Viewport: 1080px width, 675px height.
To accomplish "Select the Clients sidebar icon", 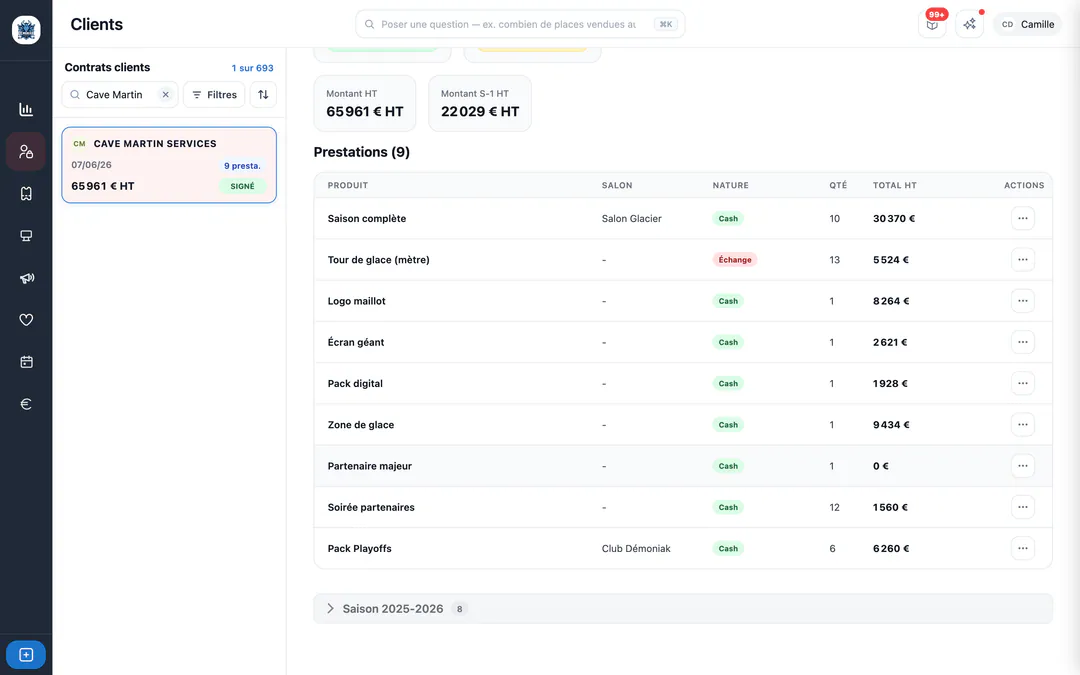I will pyautogui.click(x=26, y=152).
